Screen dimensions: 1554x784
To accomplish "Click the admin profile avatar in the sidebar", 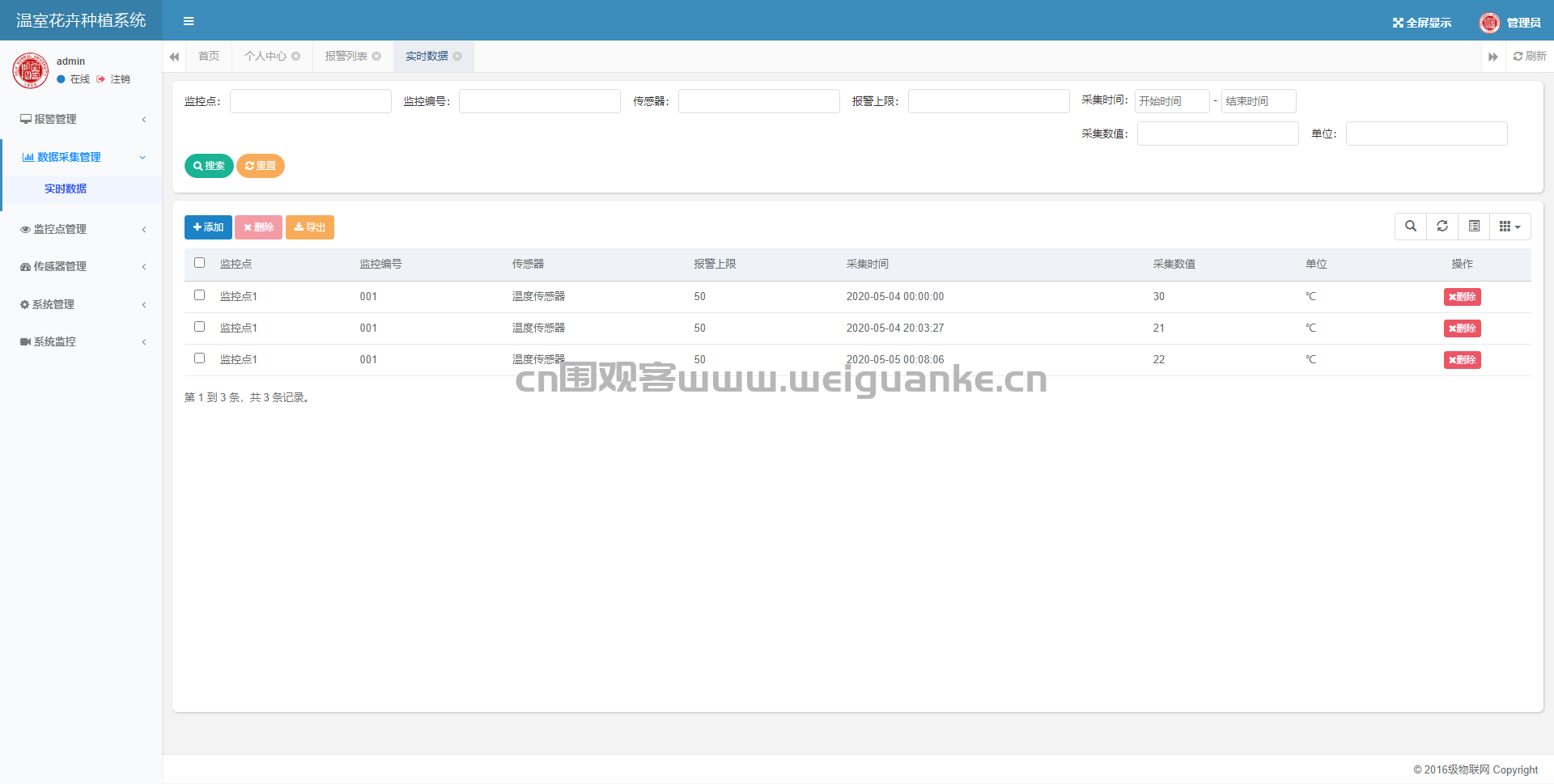I will pos(31,70).
